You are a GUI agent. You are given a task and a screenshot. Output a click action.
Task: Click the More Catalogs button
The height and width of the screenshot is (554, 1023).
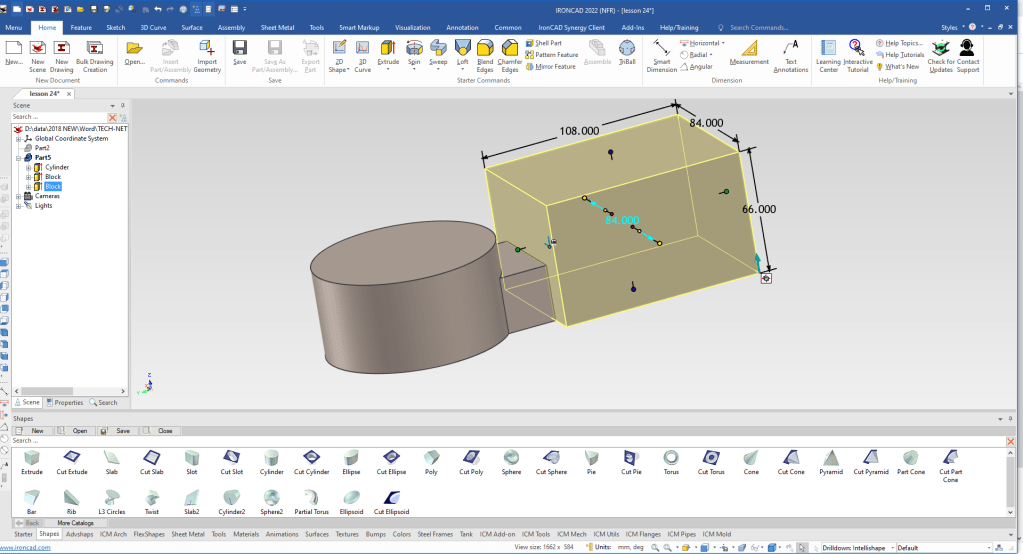coord(76,523)
